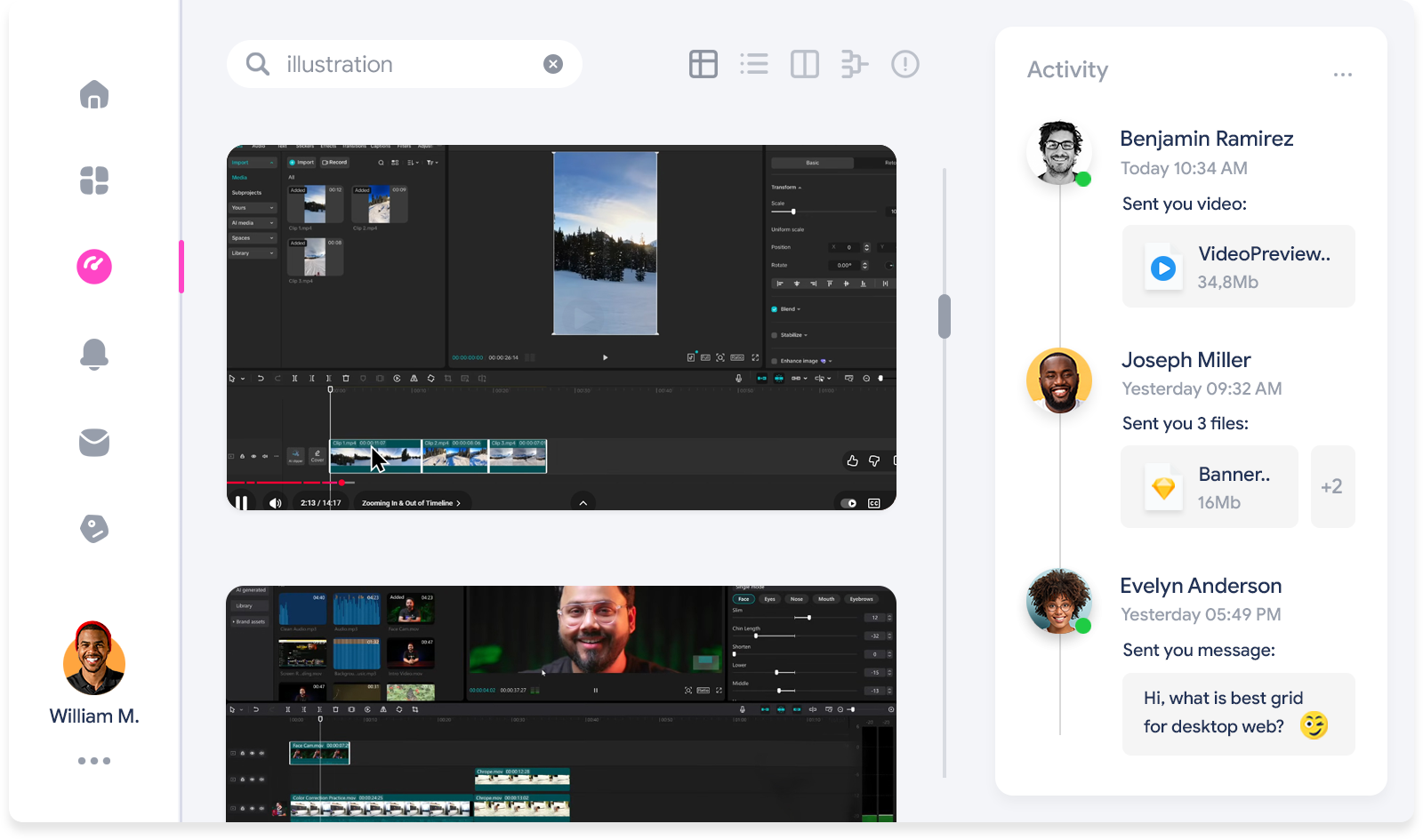Viewport: 1423px width, 840px height.
Task: Pause the first video playback
Action: point(241,503)
